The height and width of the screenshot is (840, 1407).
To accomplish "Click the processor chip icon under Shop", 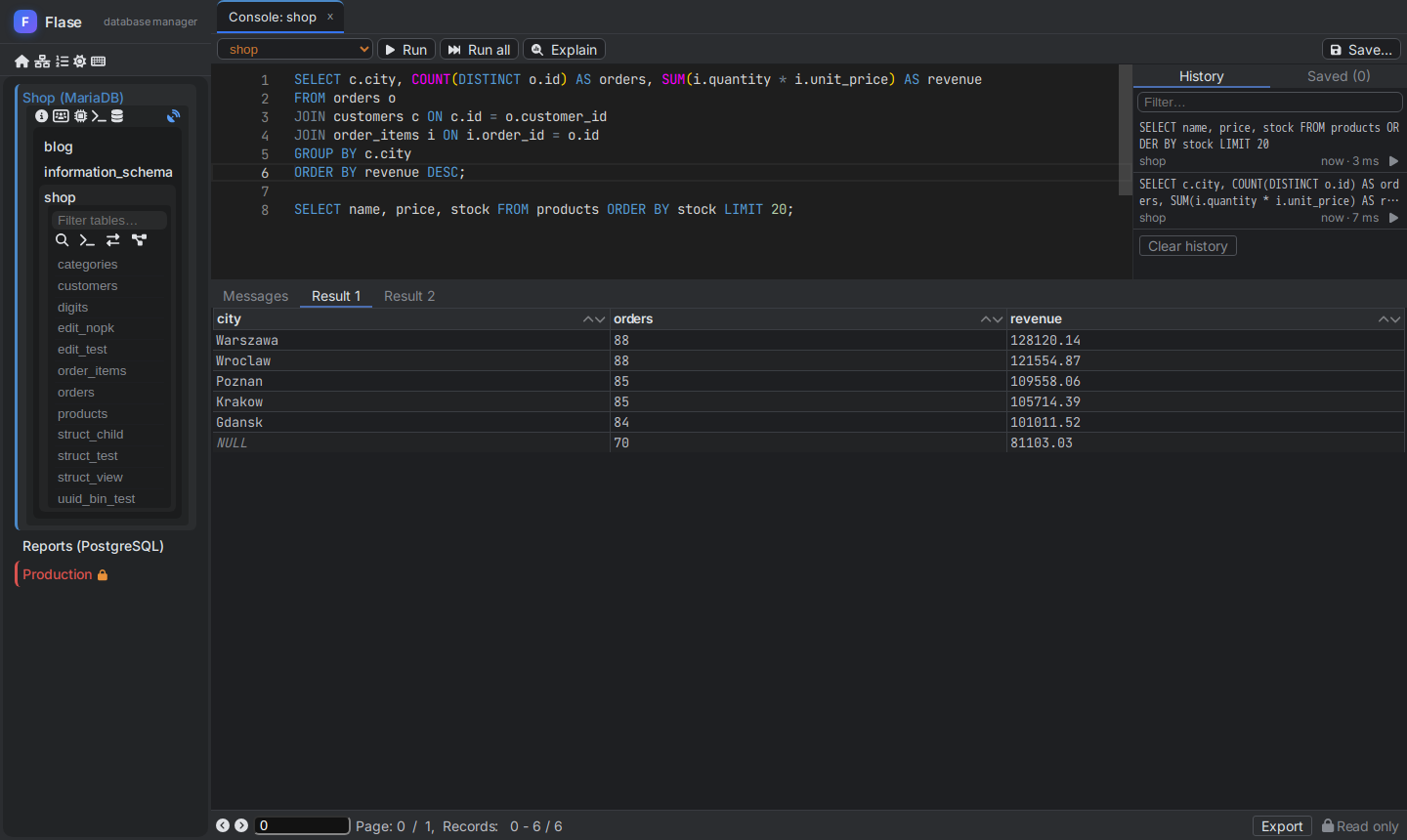I will pyautogui.click(x=81, y=116).
